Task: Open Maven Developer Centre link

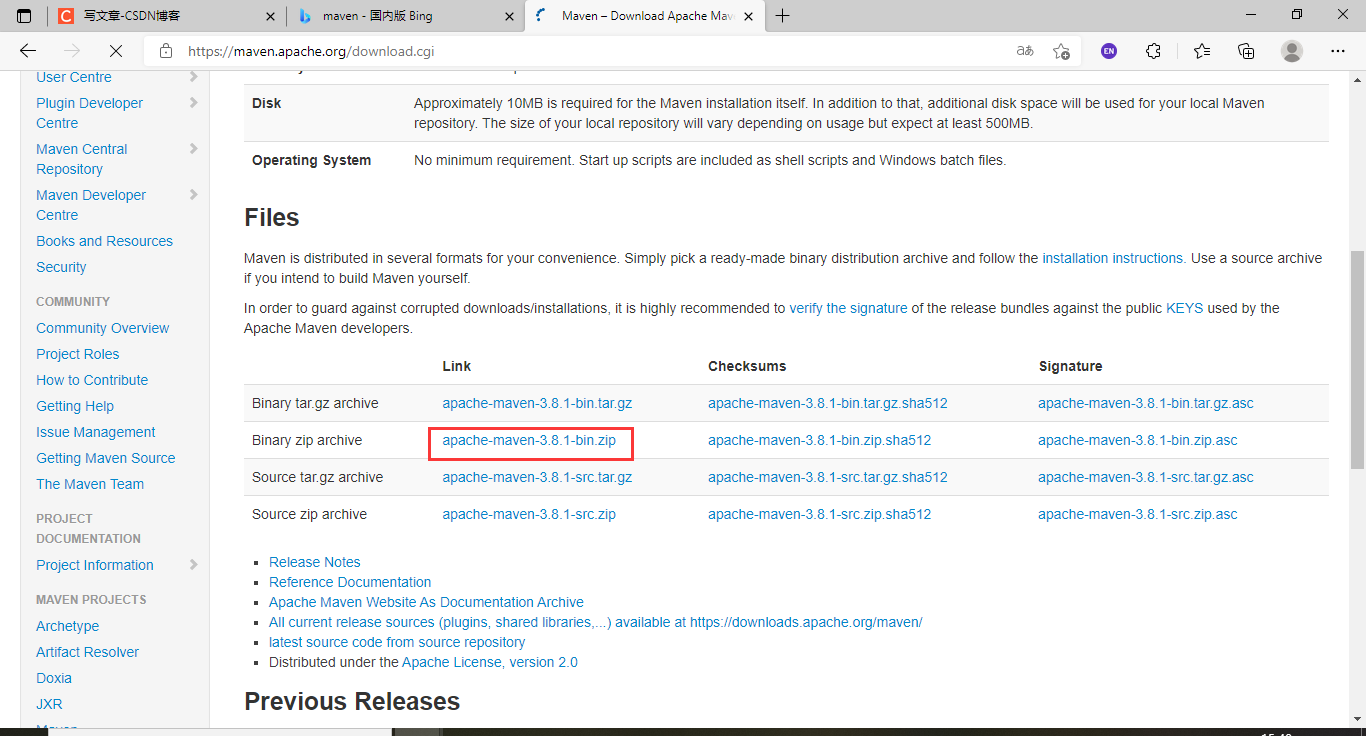Action: pyautogui.click(x=91, y=205)
